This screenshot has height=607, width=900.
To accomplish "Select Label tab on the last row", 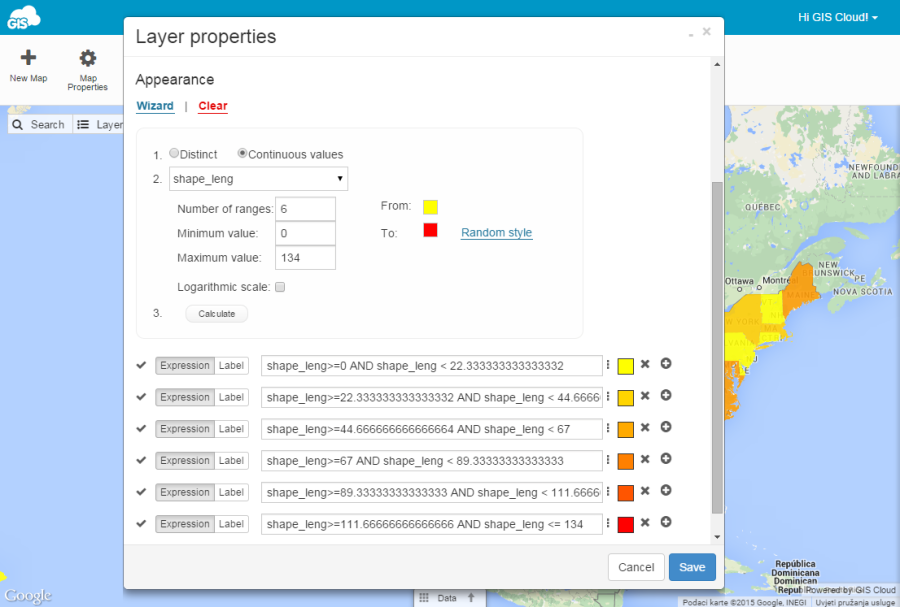I will (231, 524).
